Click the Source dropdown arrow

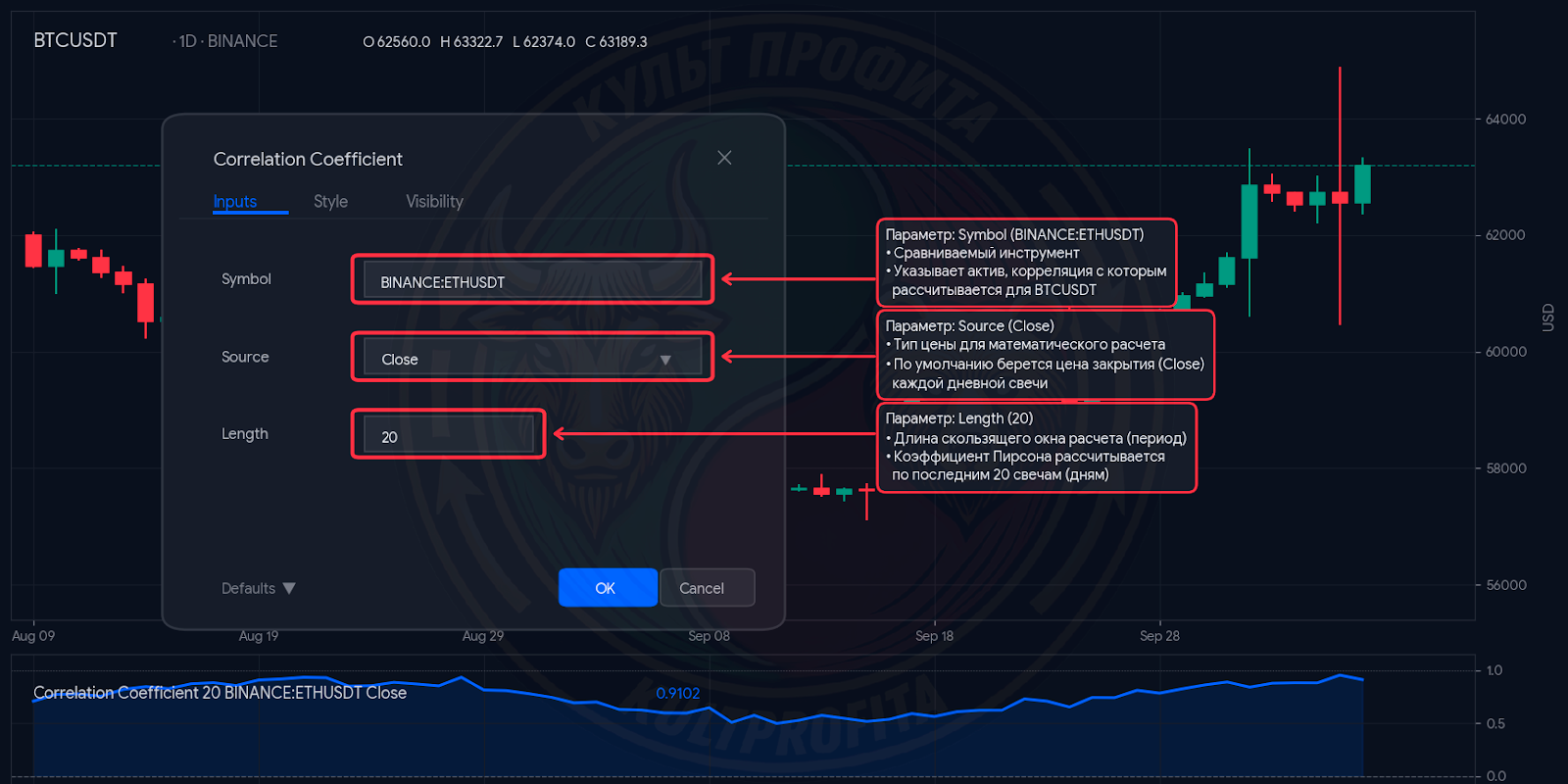pyautogui.click(x=665, y=360)
